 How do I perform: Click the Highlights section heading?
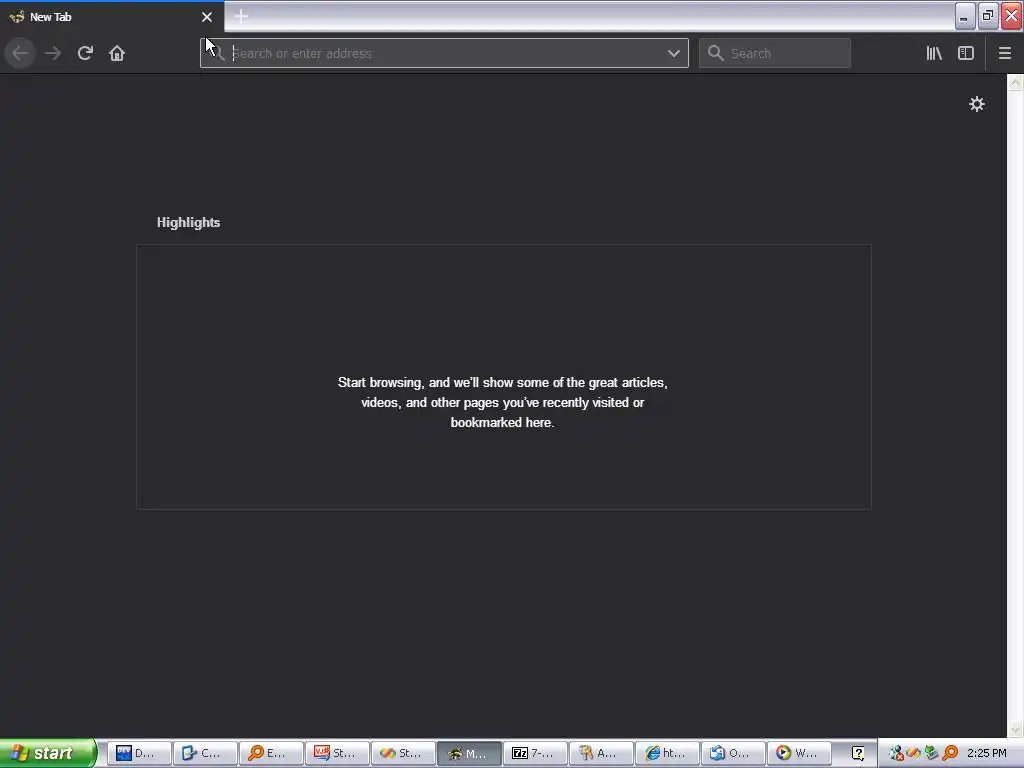click(x=188, y=222)
